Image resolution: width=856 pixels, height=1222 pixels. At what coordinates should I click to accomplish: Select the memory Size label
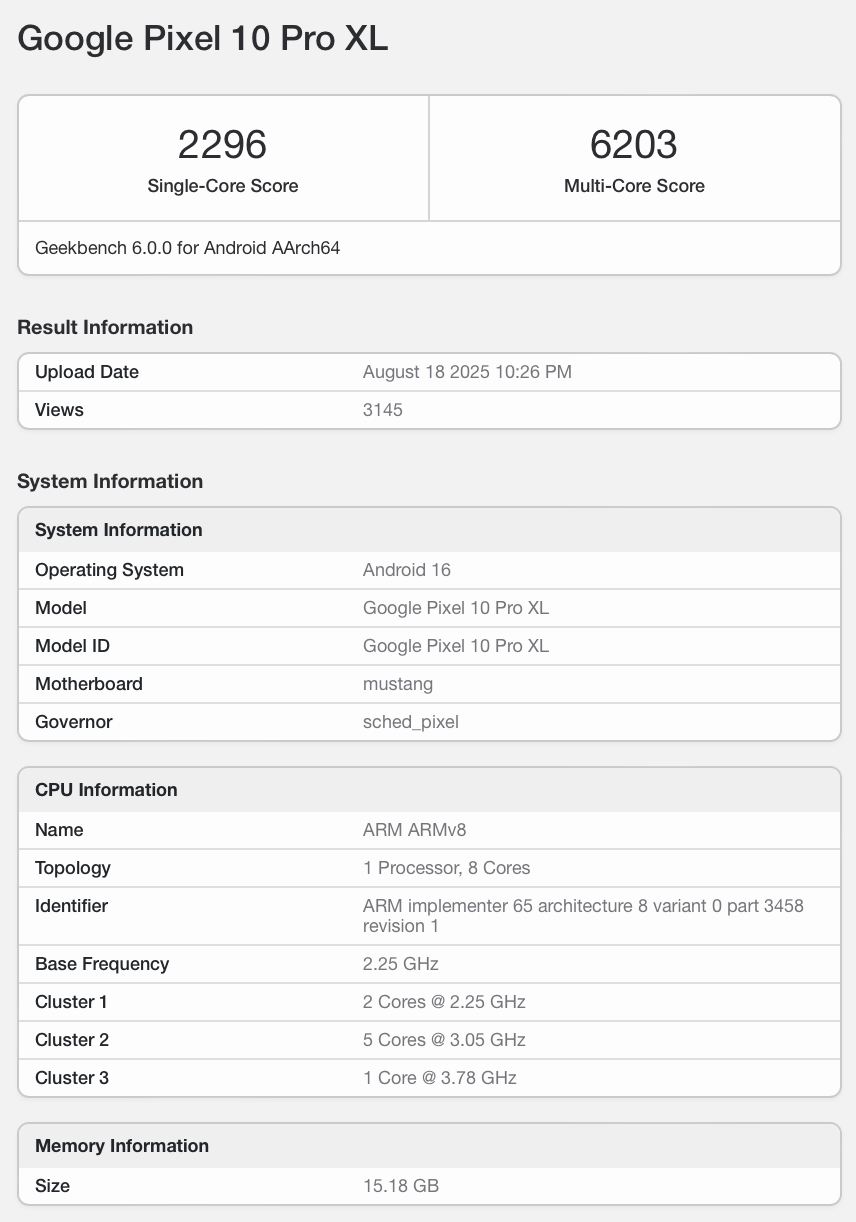click(53, 1186)
